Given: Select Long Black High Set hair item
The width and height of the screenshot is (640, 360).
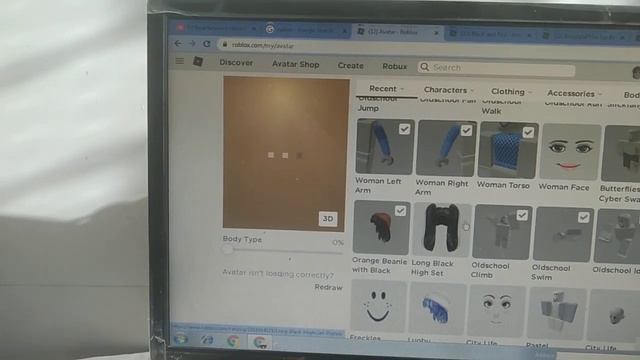Looking at the screenshot, I should pyautogui.click(x=441, y=229).
